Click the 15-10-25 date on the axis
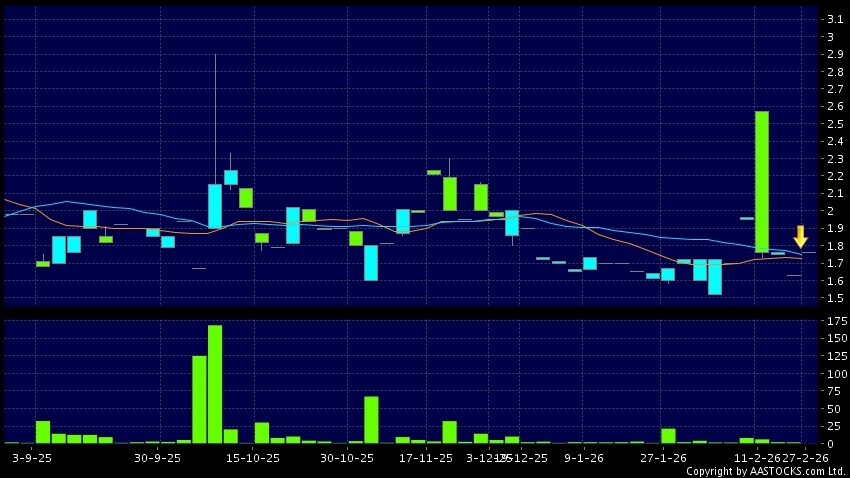The height and width of the screenshot is (478, 850). click(252, 458)
